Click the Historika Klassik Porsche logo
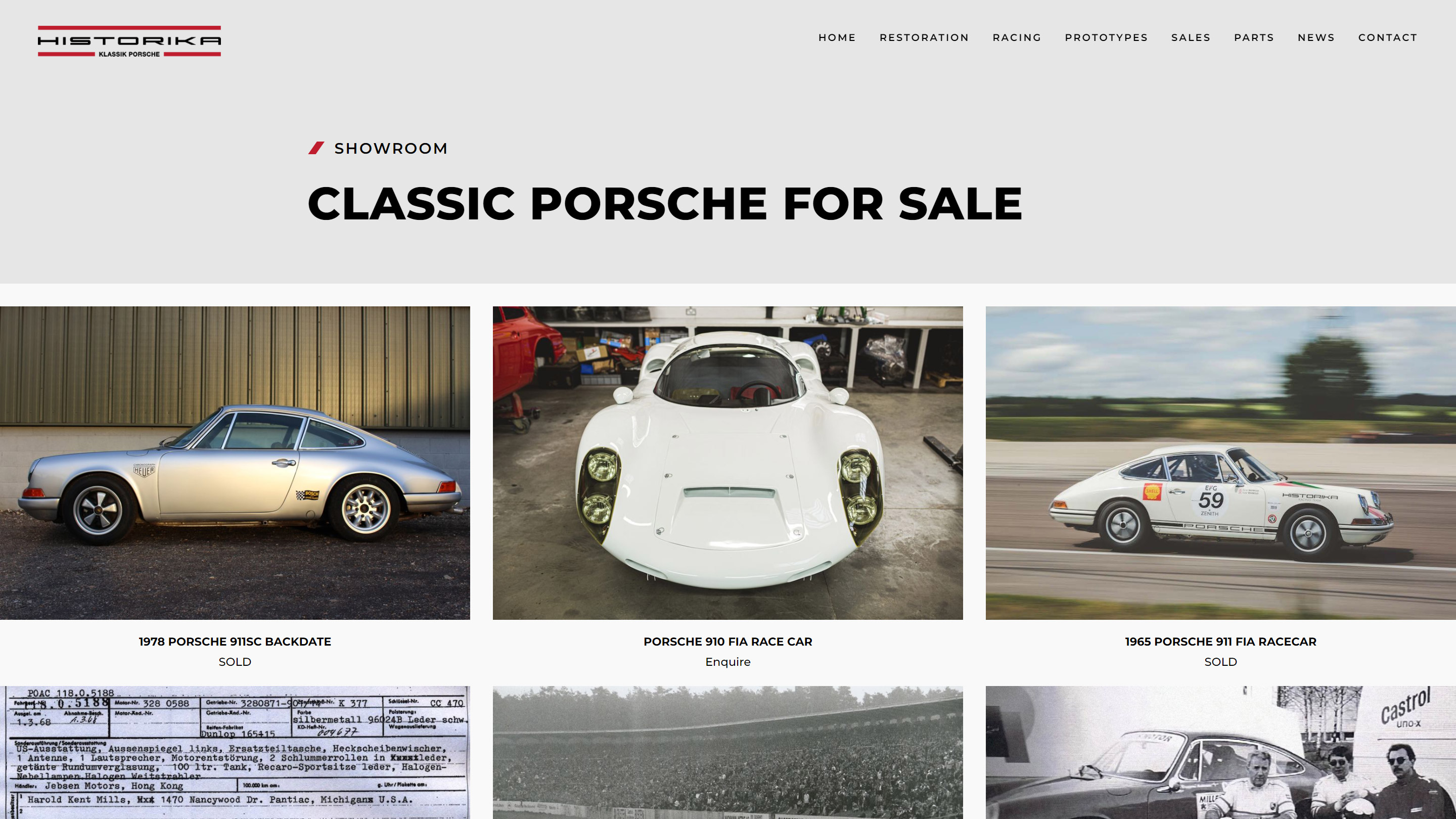 click(x=129, y=40)
